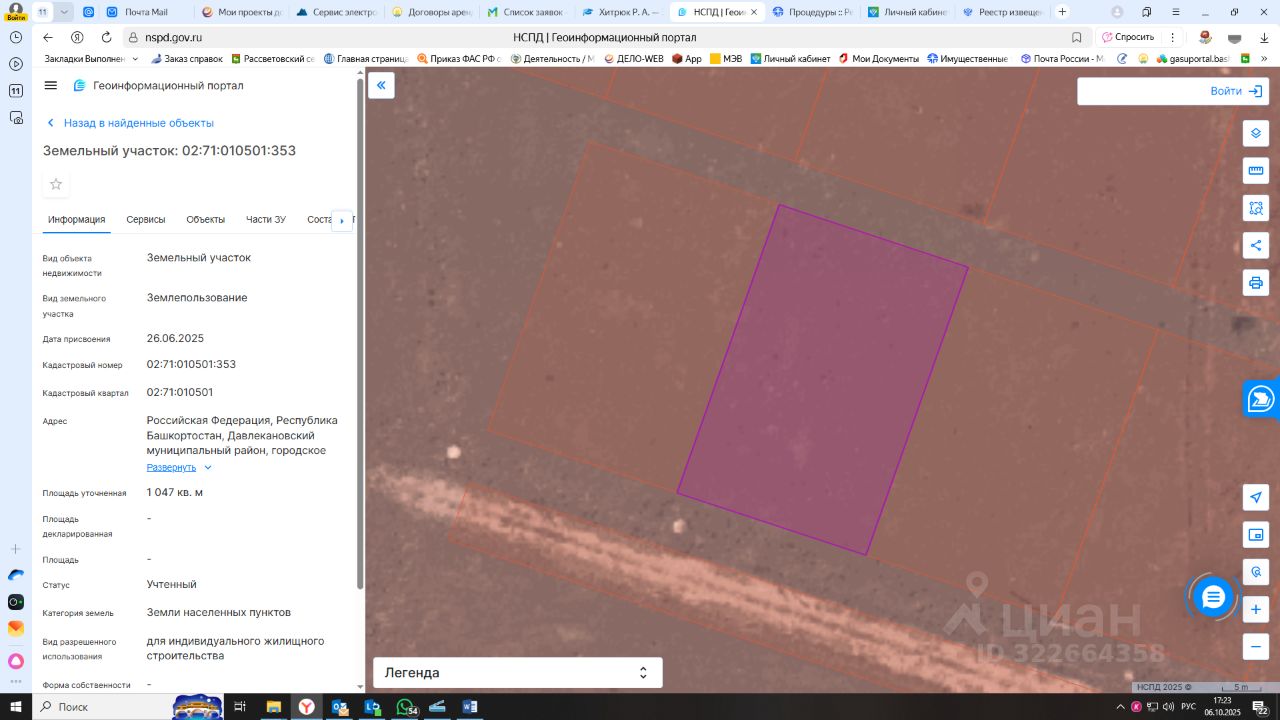This screenshot has height=720, width=1280.
Task: Add the land plot to favorites with star
Action: [x=56, y=184]
